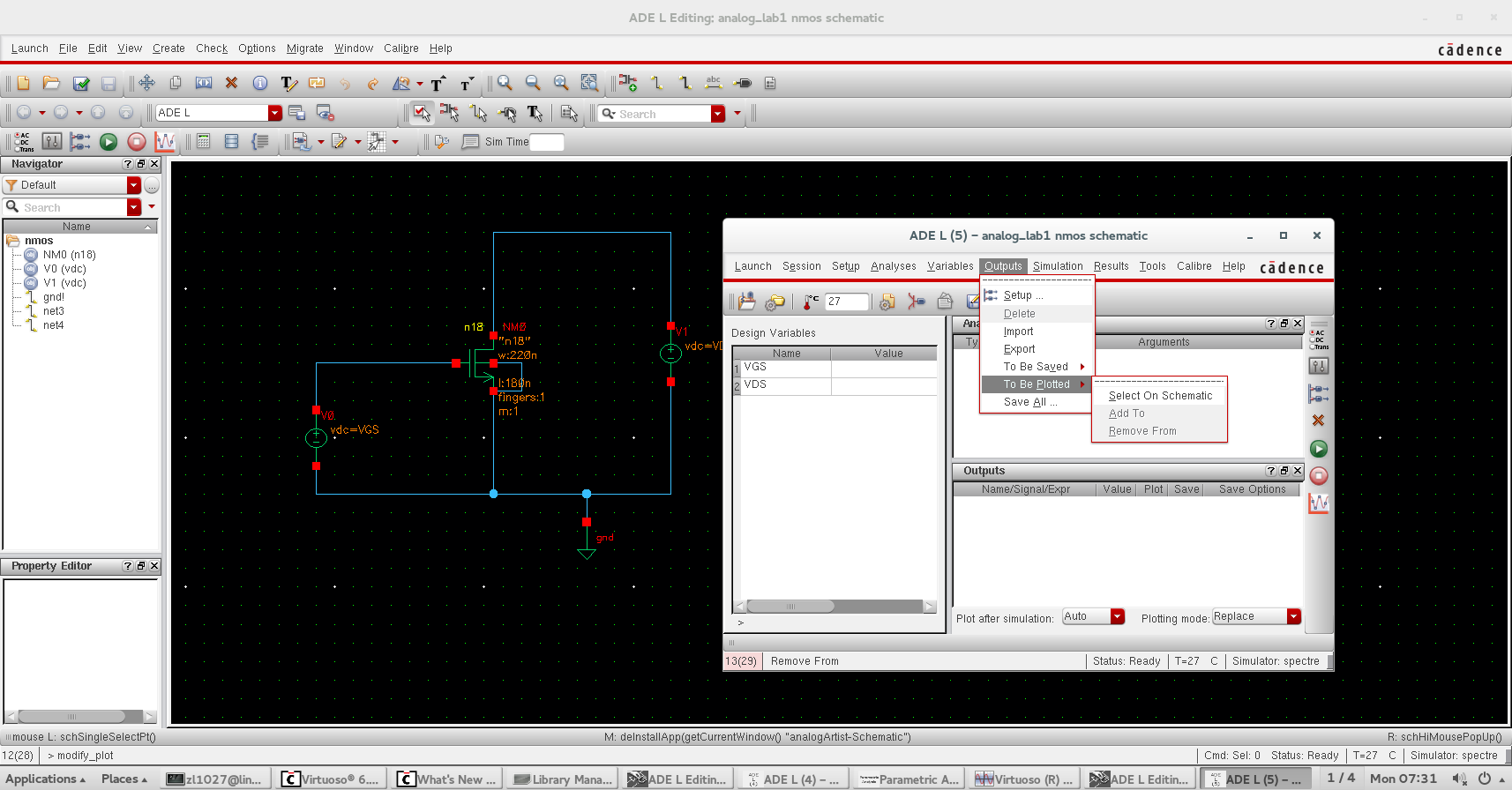Open the Applications menu in the taskbar
The image size is (1512, 790).
click(x=47, y=779)
